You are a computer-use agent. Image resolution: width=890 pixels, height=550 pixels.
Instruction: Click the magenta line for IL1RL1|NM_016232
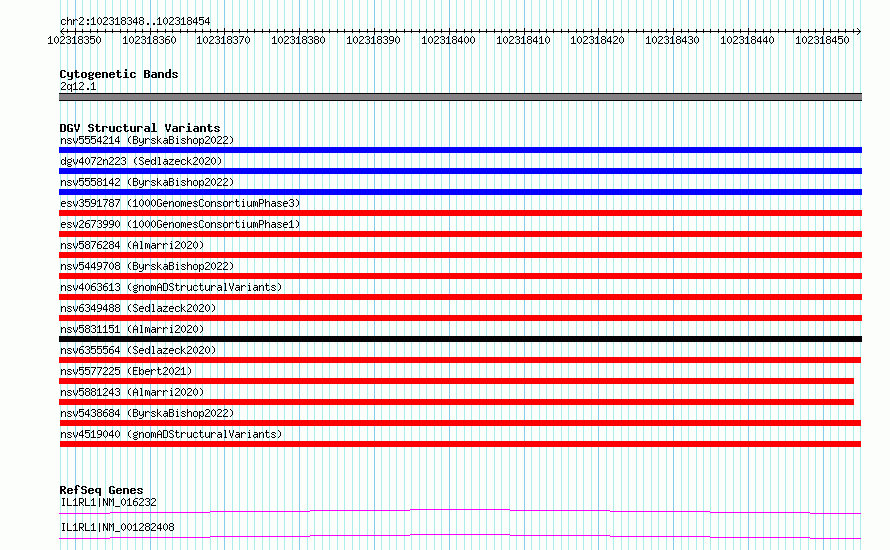point(460,511)
